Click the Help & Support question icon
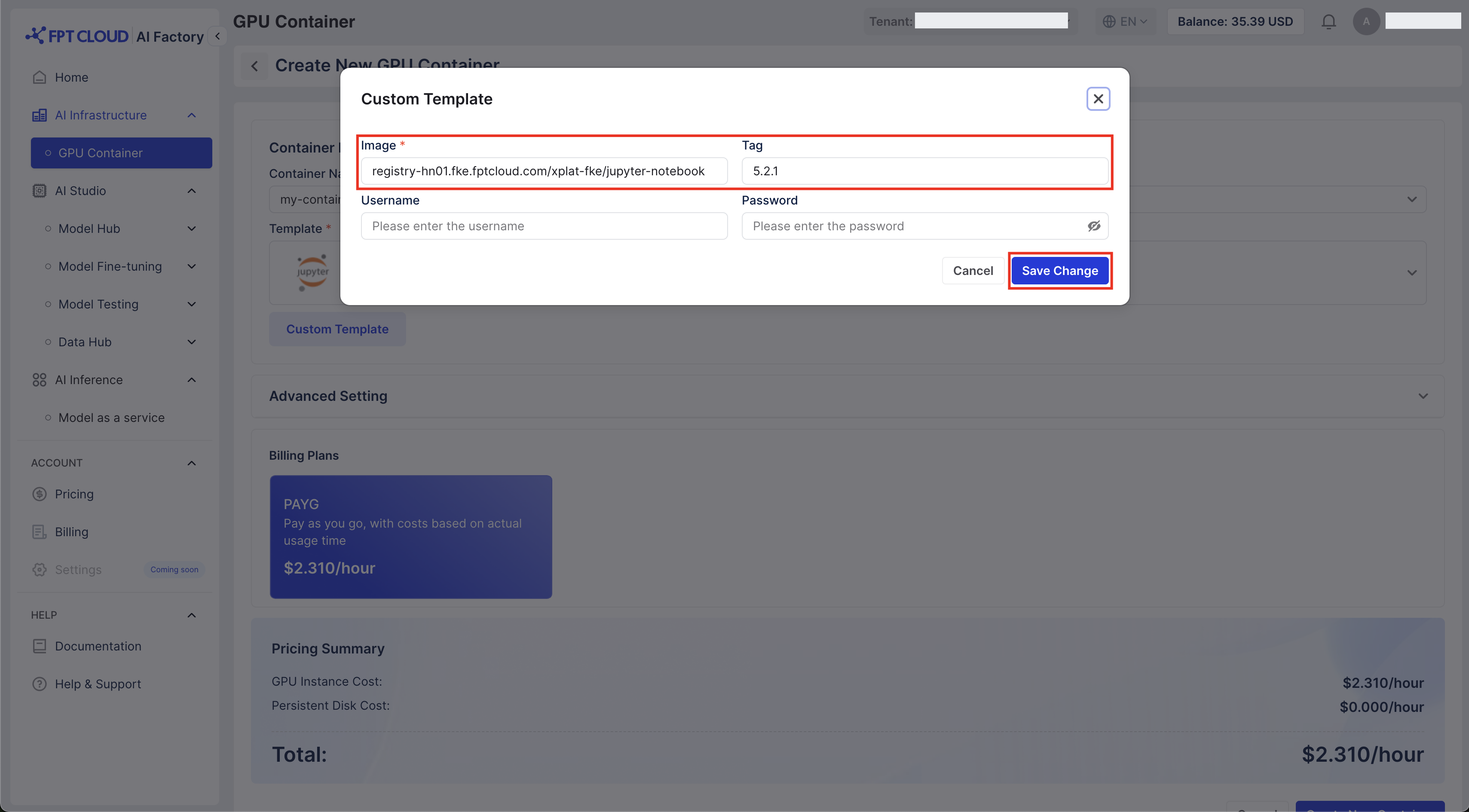The image size is (1469, 812). click(40, 684)
